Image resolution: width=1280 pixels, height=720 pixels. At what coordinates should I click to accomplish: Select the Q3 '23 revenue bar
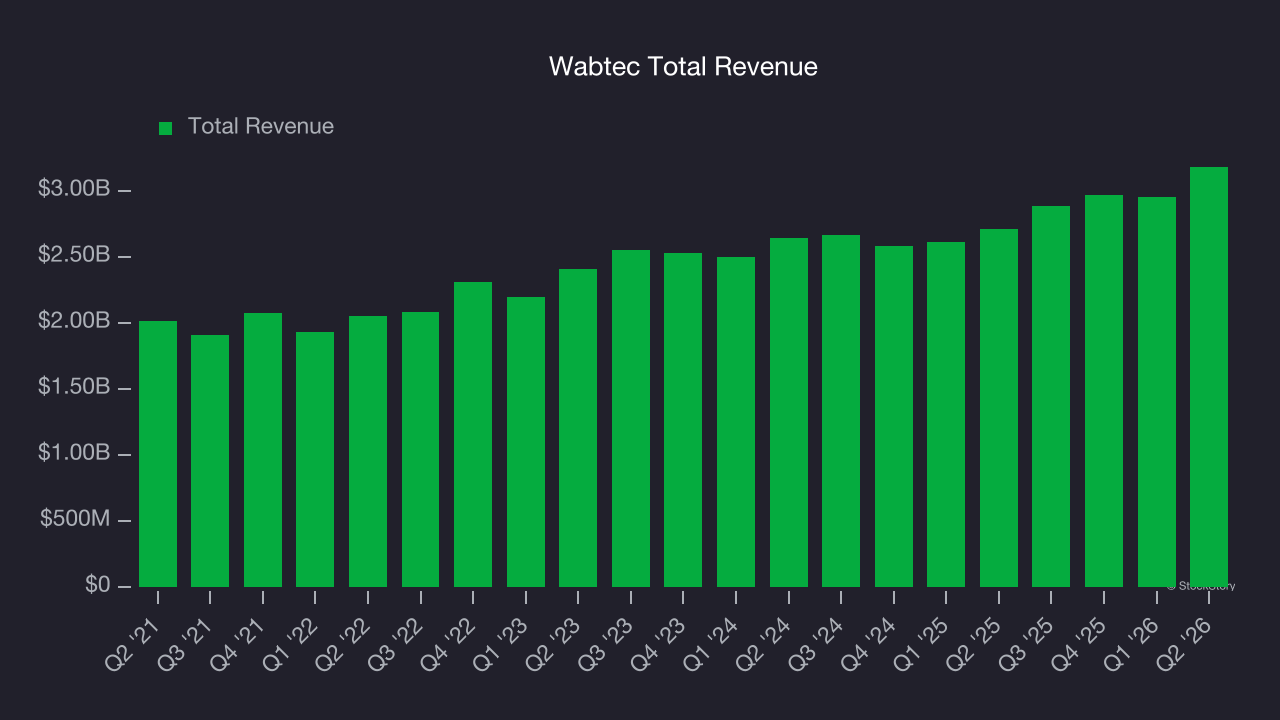coord(631,418)
